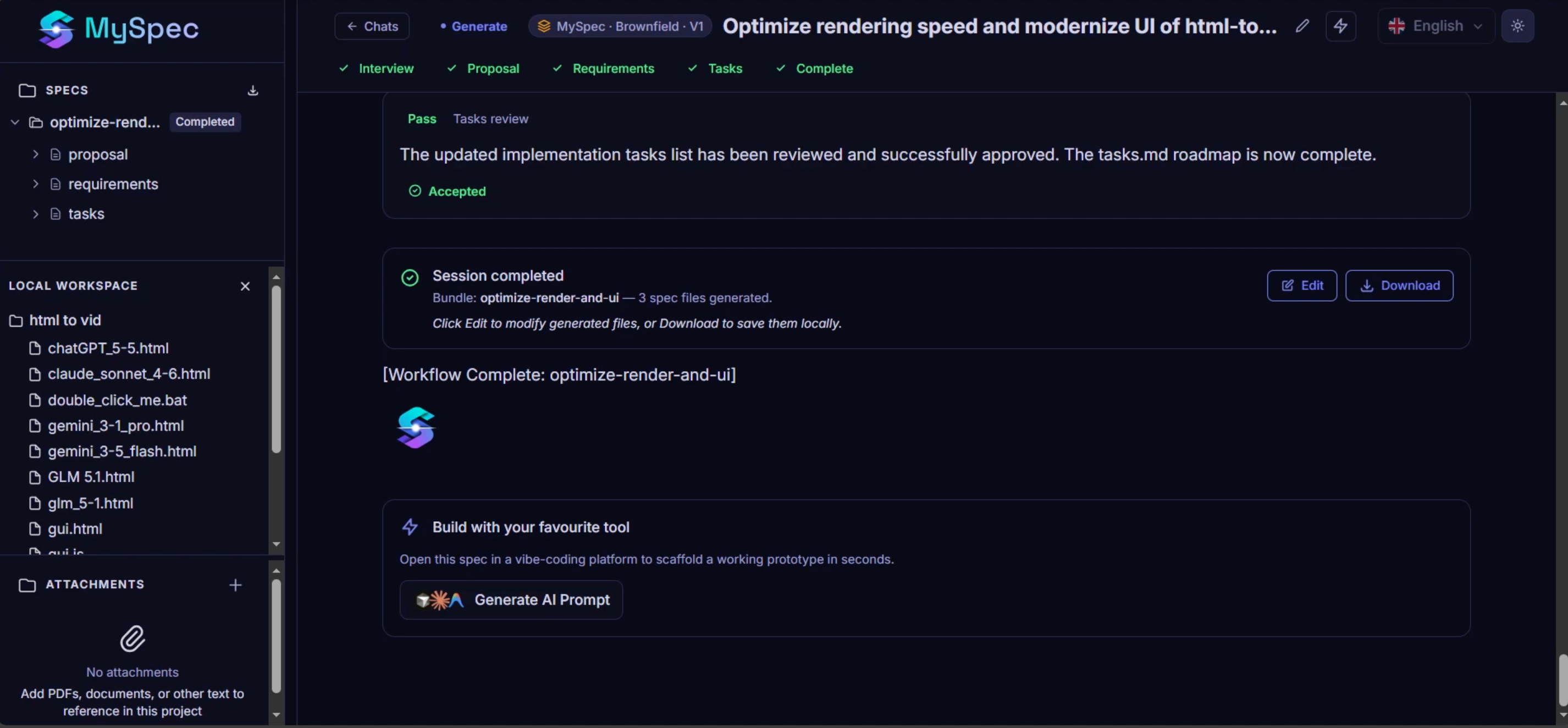Open GLM 5.1.html file

pos(91,477)
